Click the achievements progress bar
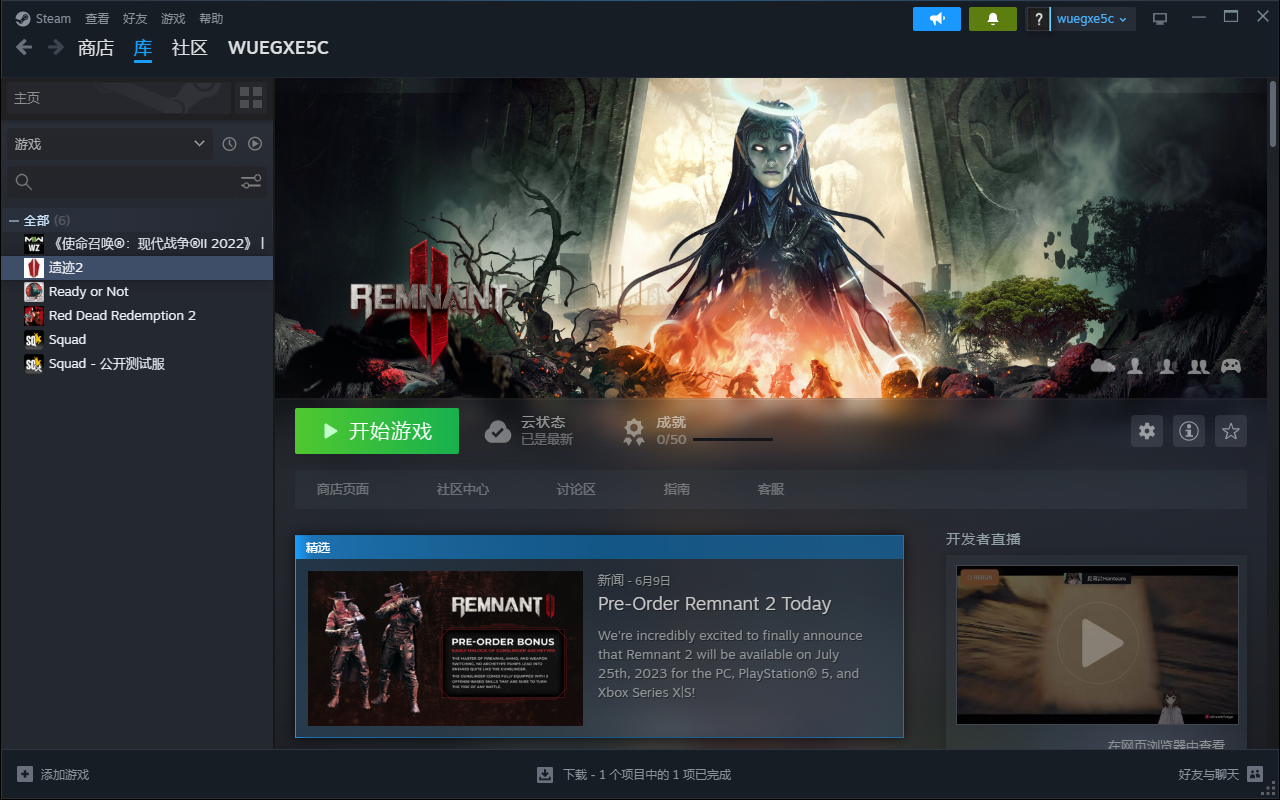 (x=733, y=439)
